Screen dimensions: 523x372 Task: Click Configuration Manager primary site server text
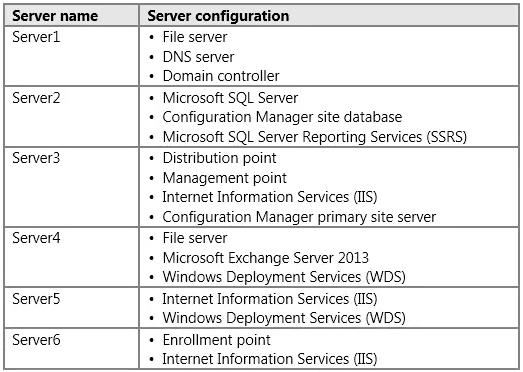[x=299, y=217]
